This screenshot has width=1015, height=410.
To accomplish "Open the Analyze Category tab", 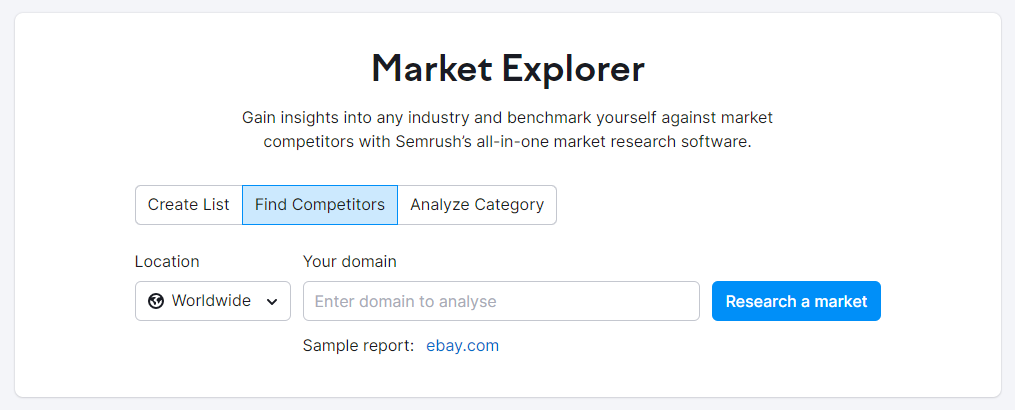I will [477, 205].
